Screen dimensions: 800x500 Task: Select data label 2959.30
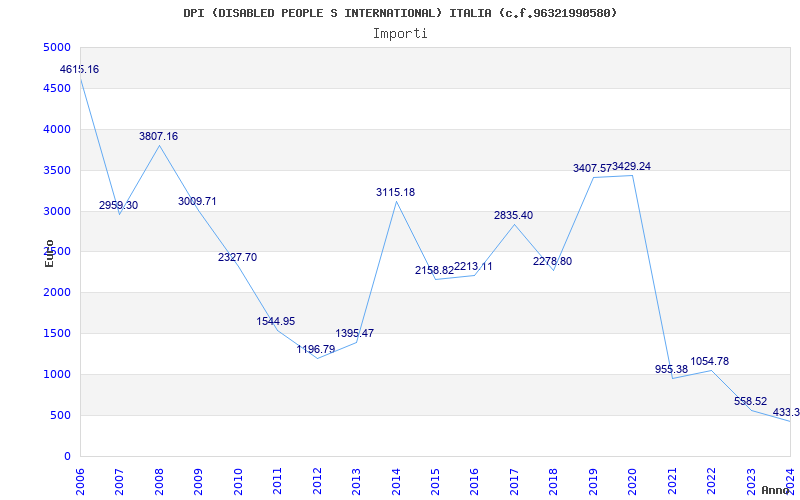(x=118, y=206)
